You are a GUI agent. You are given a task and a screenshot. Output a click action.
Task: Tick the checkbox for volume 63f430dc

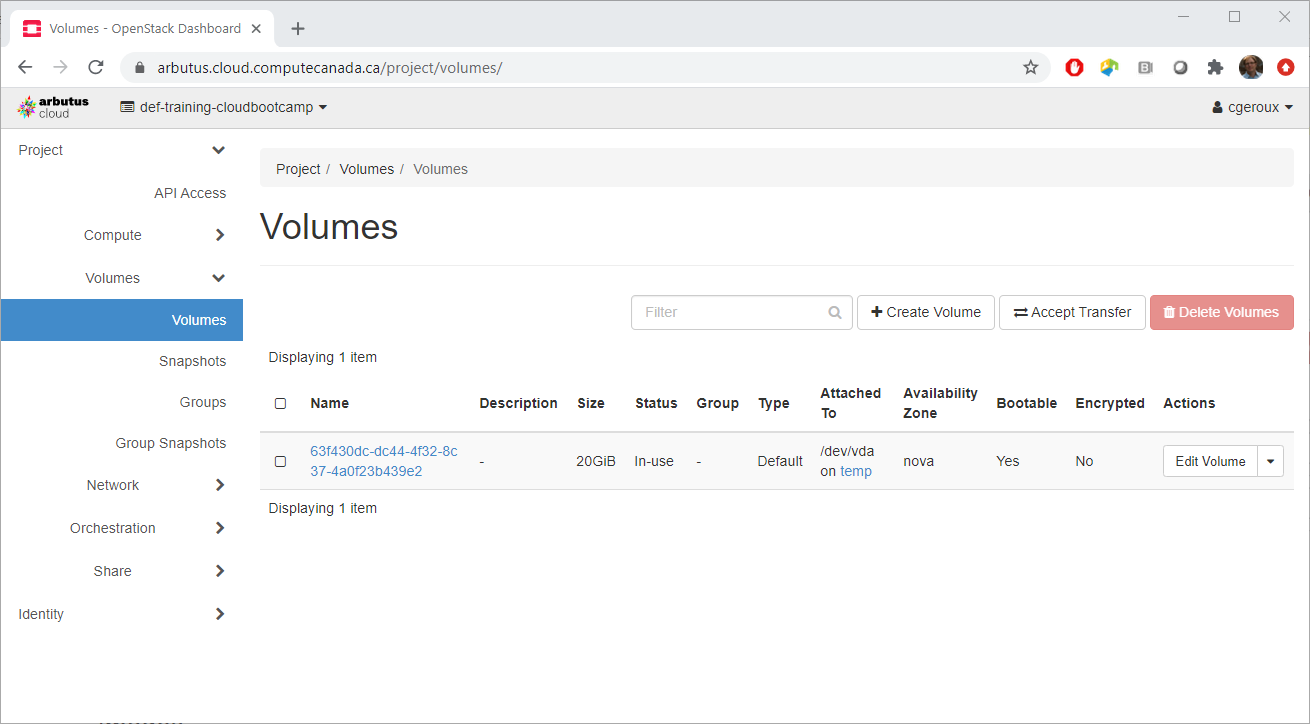coord(280,461)
